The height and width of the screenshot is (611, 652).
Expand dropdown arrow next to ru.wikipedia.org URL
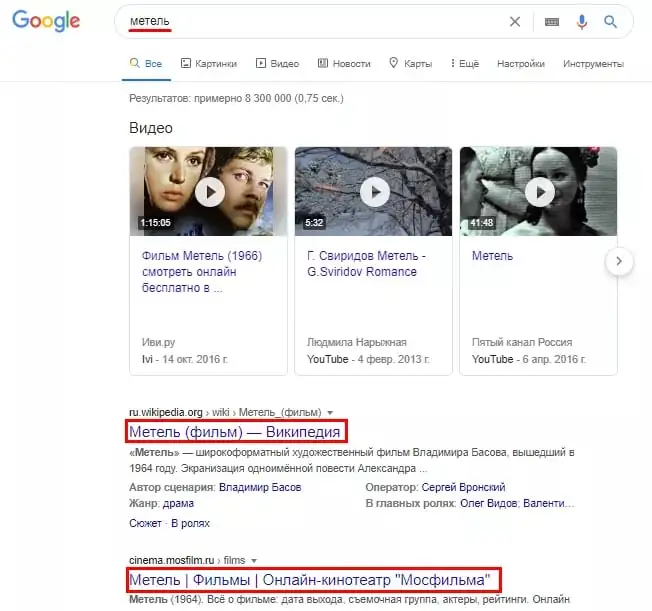[330, 413]
